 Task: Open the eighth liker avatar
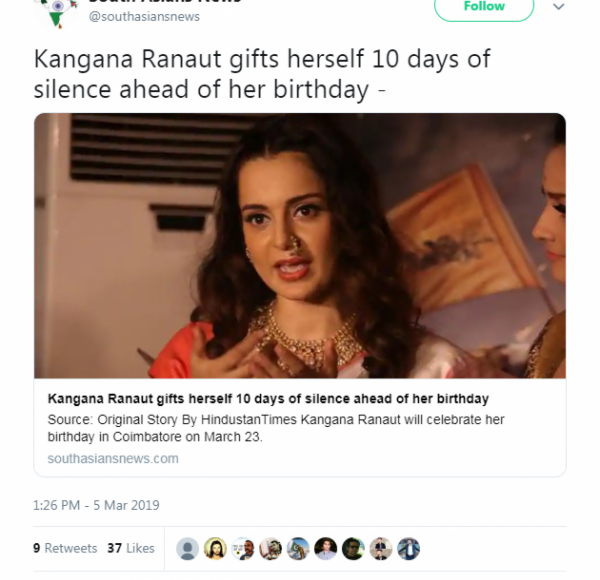tap(380, 548)
